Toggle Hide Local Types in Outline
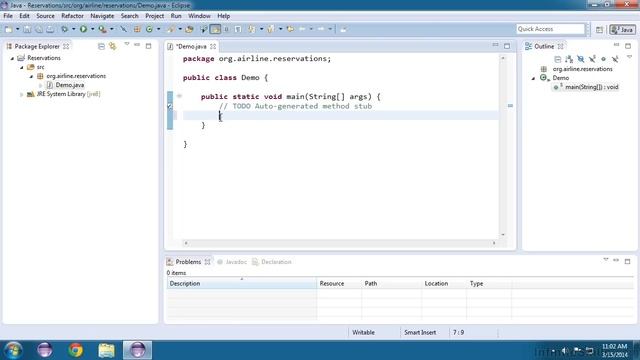 coord(615,60)
